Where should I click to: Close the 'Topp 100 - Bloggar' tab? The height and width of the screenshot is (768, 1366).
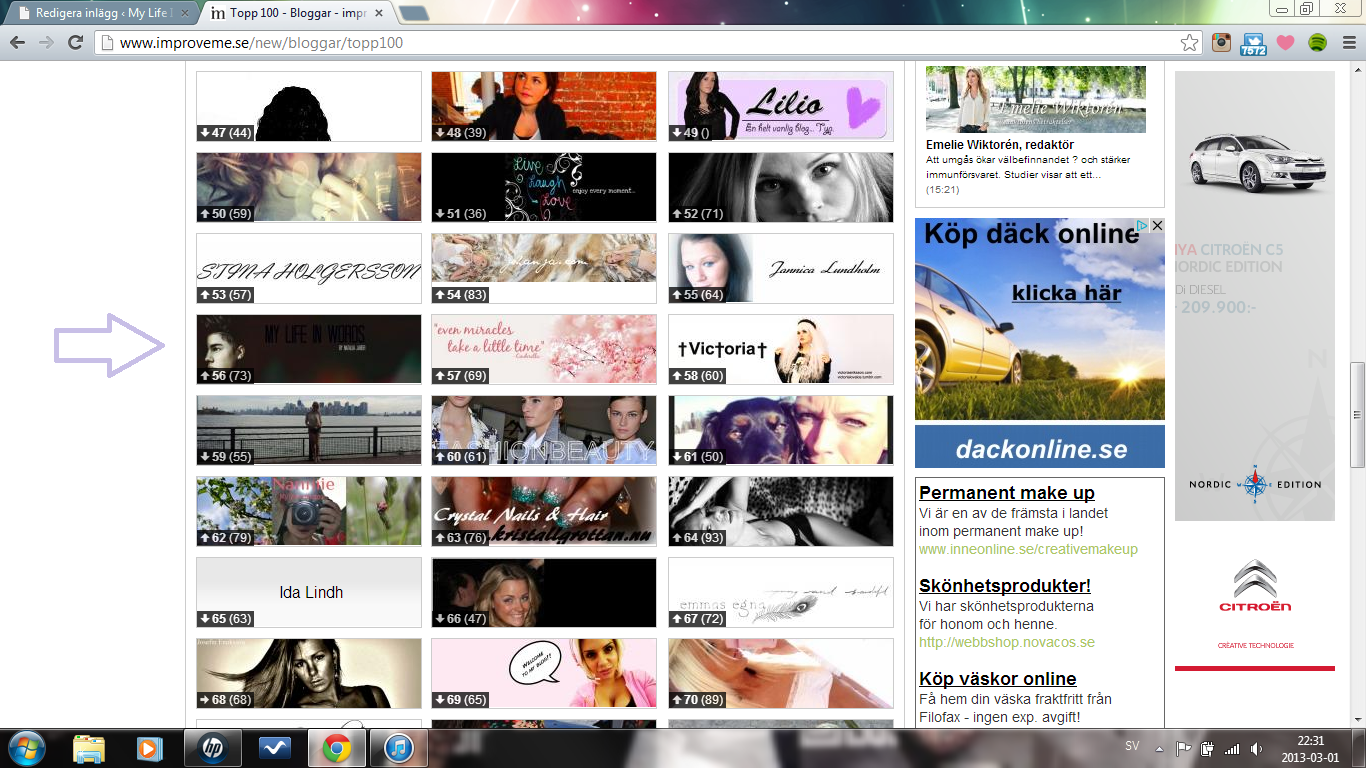[379, 13]
